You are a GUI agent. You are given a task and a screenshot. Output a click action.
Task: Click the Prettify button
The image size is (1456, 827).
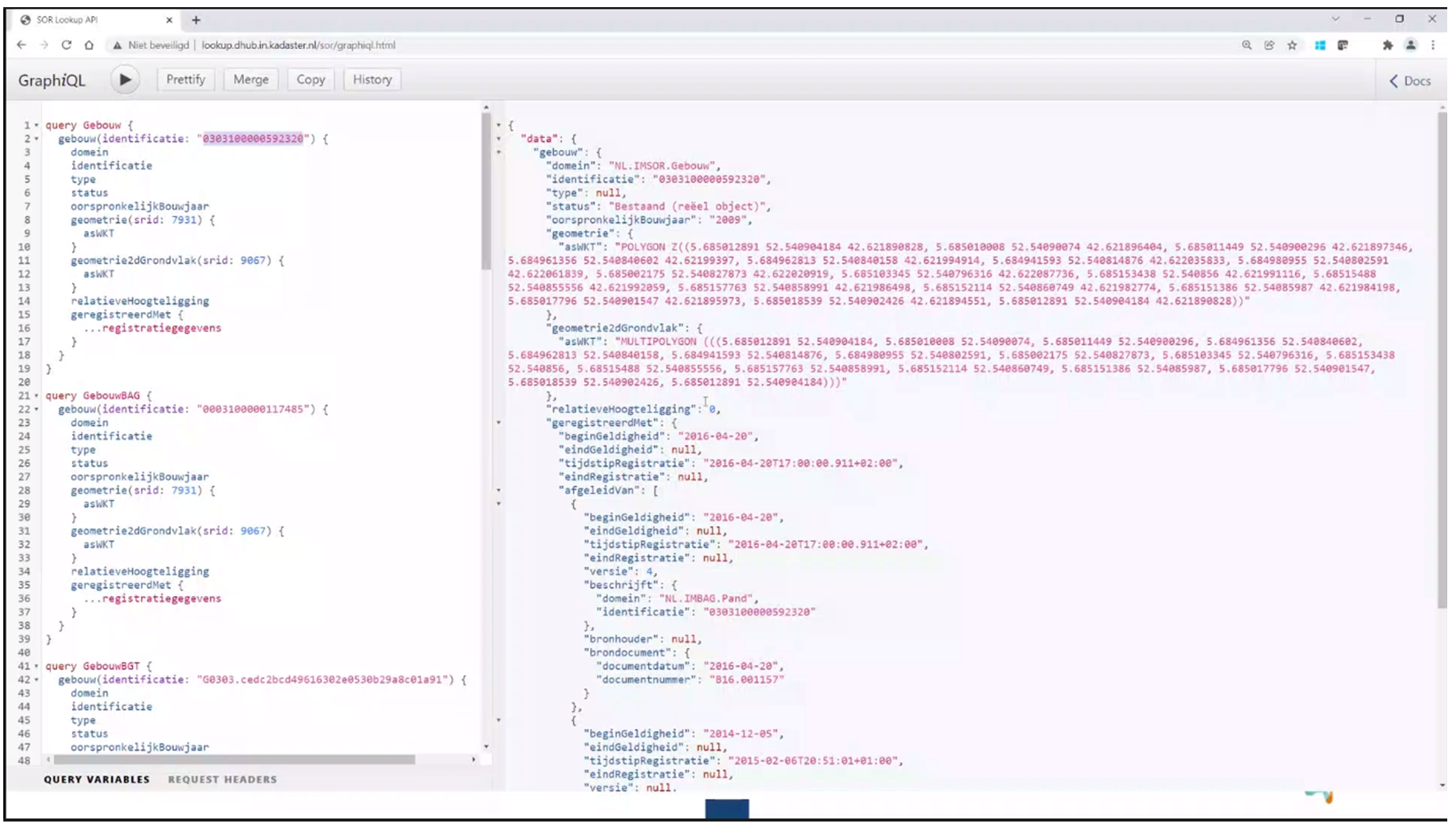(x=186, y=79)
